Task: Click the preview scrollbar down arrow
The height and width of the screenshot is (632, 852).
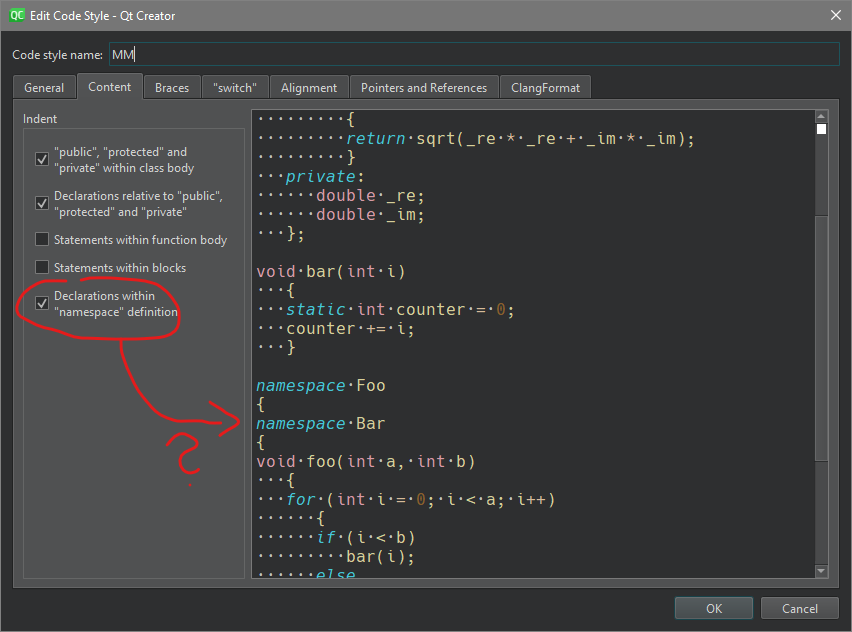Action: click(821, 571)
